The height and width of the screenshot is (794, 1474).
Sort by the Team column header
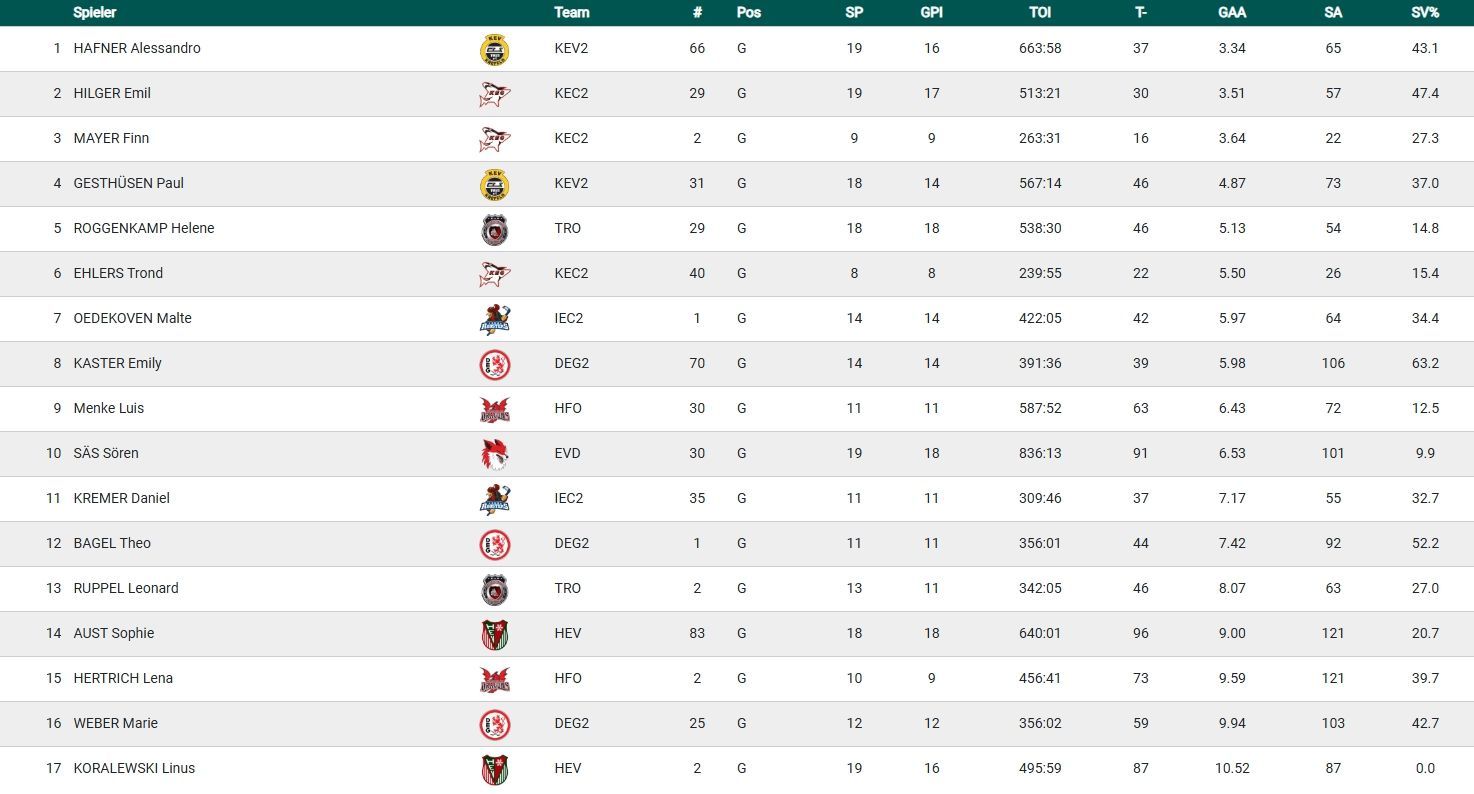click(x=572, y=13)
